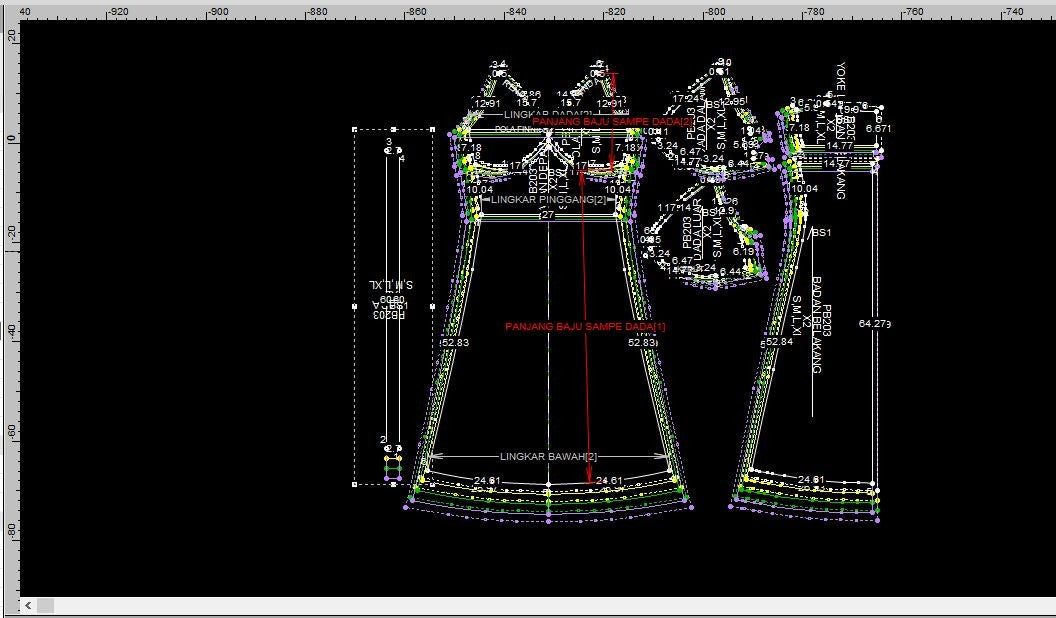This screenshot has width=1056, height=618.
Task: Select the LINGKAR BAWAH[2] measurement label
Action: [x=549, y=457]
